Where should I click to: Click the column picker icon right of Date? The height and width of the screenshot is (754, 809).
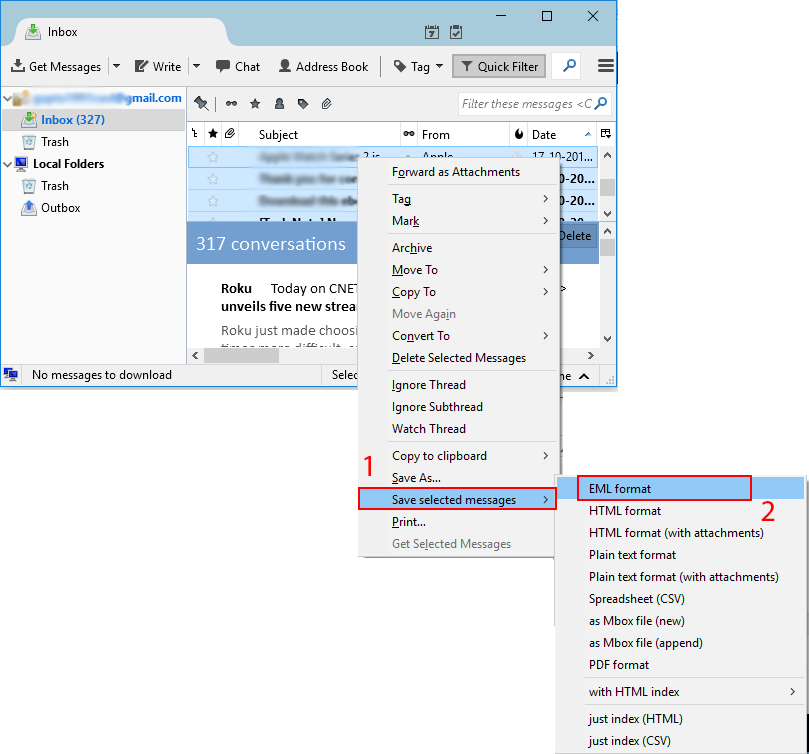pos(606,134)
